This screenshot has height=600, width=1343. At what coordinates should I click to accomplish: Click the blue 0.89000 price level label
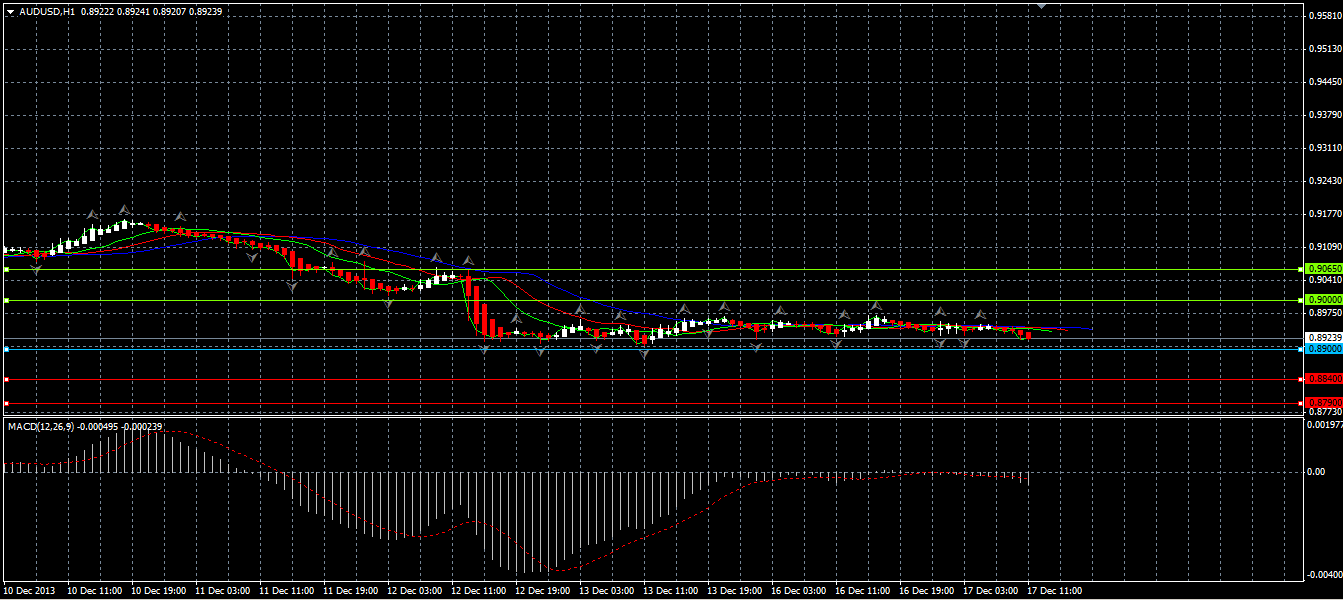(1325, 349)
